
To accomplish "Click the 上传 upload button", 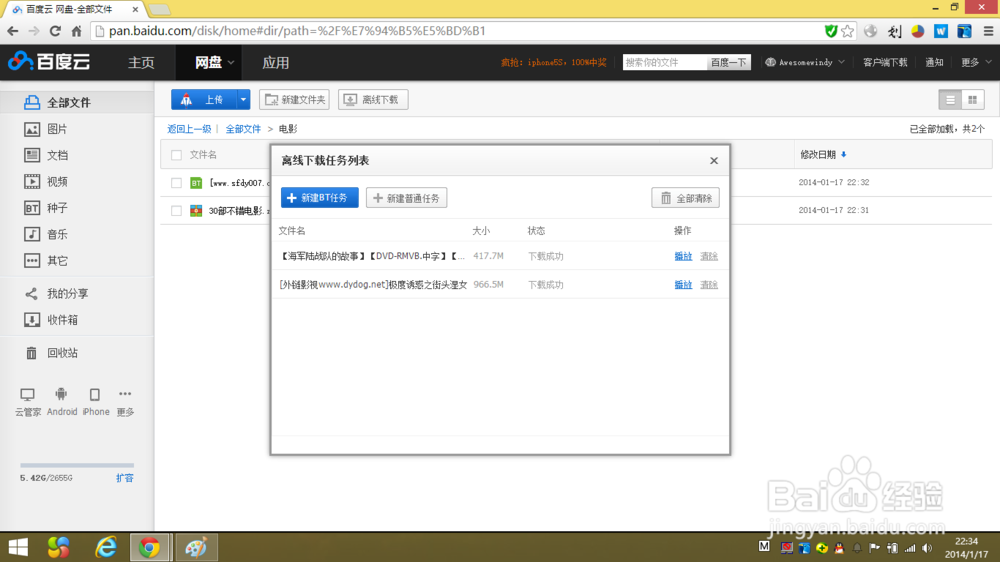I will (x=204, y=100).
